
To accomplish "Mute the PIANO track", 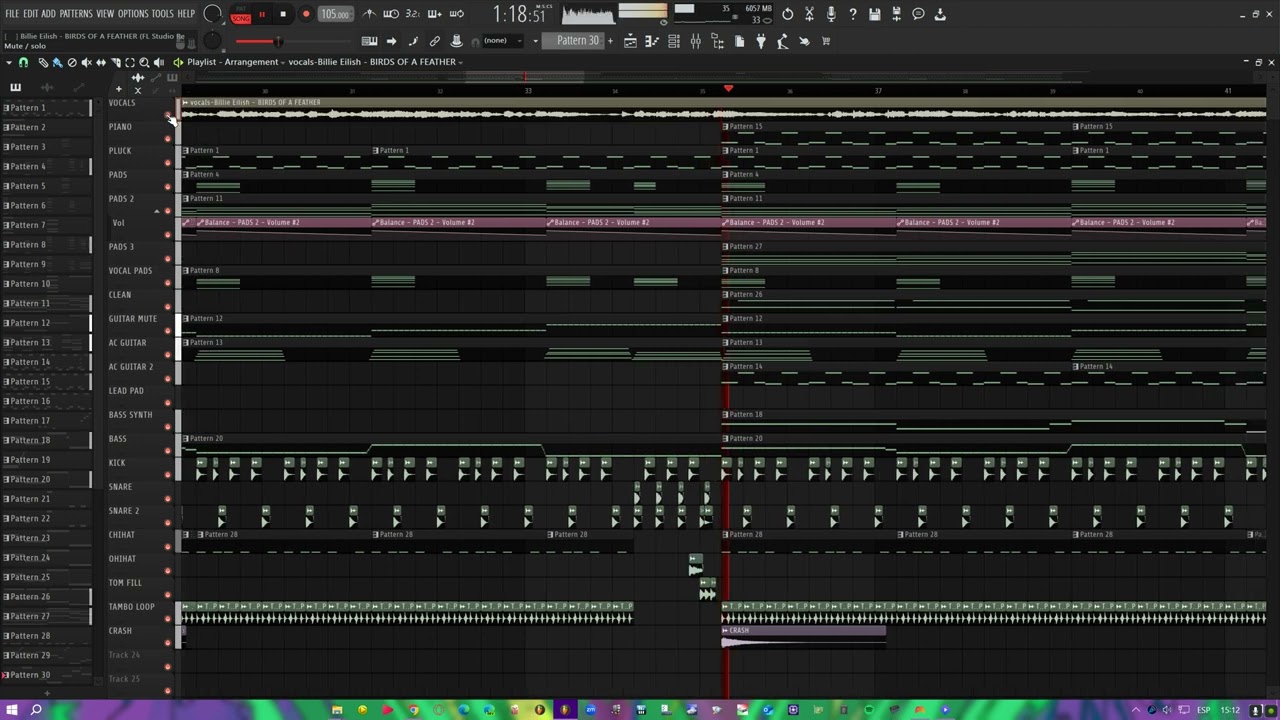I will click(x=167, y=138).
